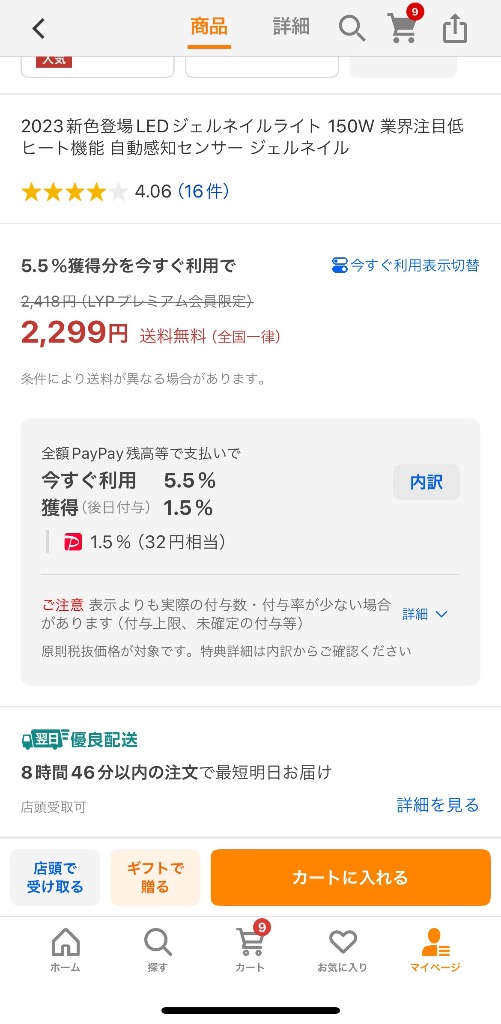The height and width of the screenshot is (1024, 501).
Task: Go to ホーム in bottom navigation
Action: tap(65, 950)
